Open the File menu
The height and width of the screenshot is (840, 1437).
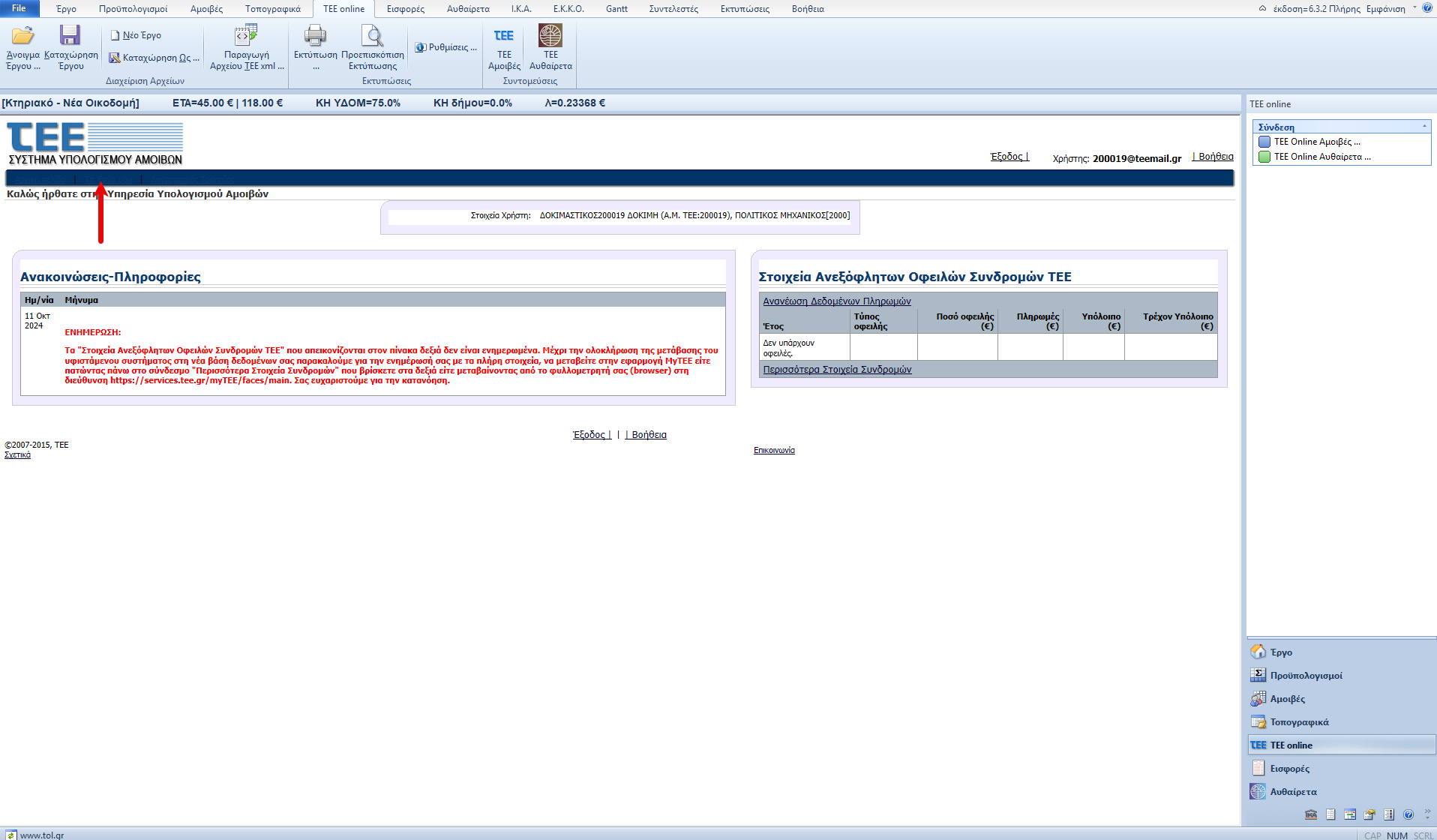(19, 8)
